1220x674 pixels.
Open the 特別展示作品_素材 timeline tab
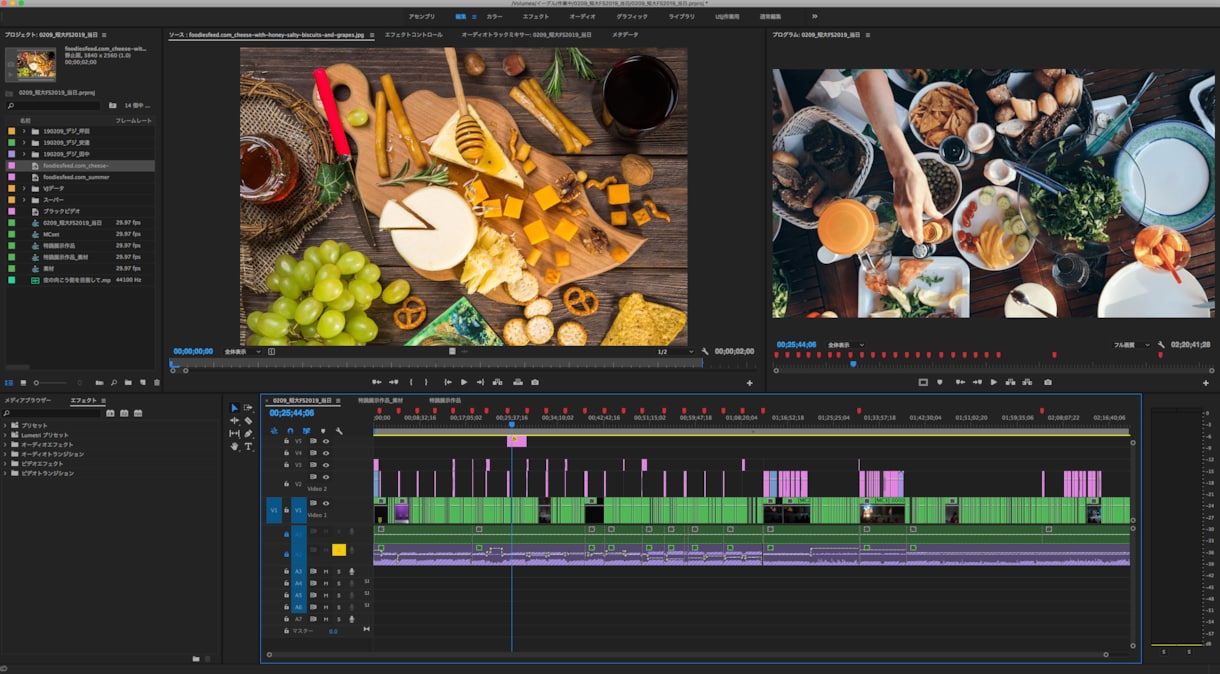380,400
